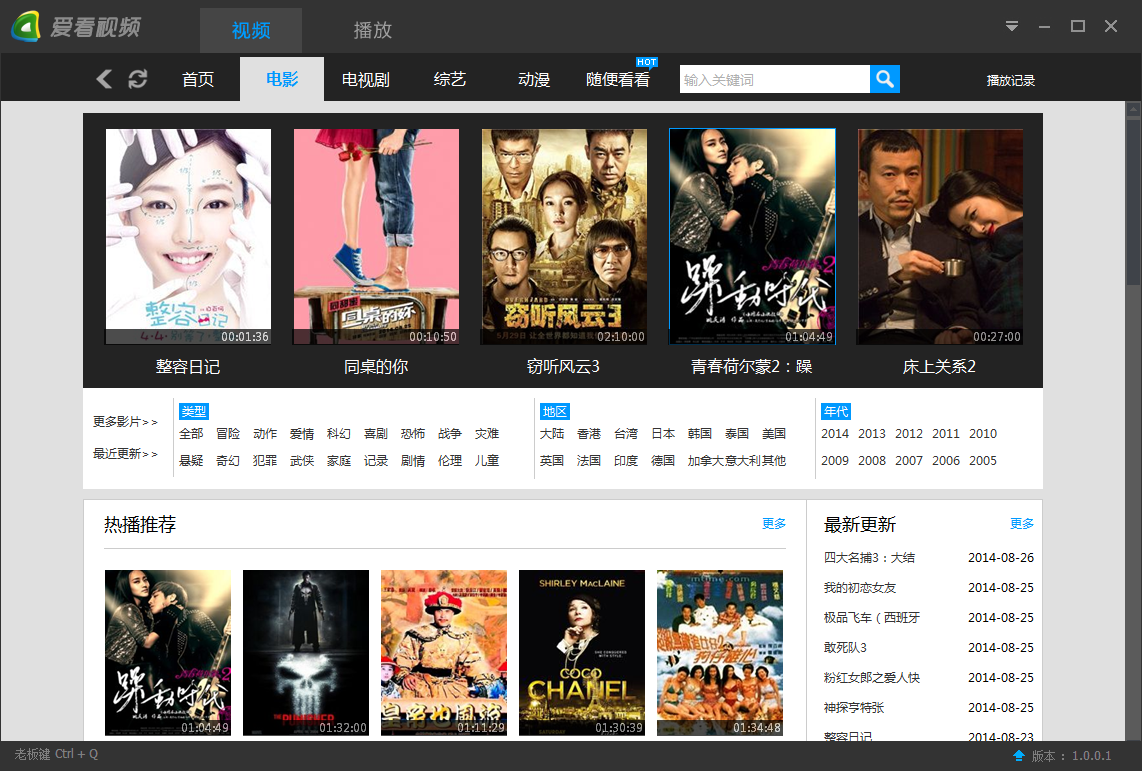Click the refresh page icon
The width and height of the screenshot is (1142, 771).
point(138,79)
